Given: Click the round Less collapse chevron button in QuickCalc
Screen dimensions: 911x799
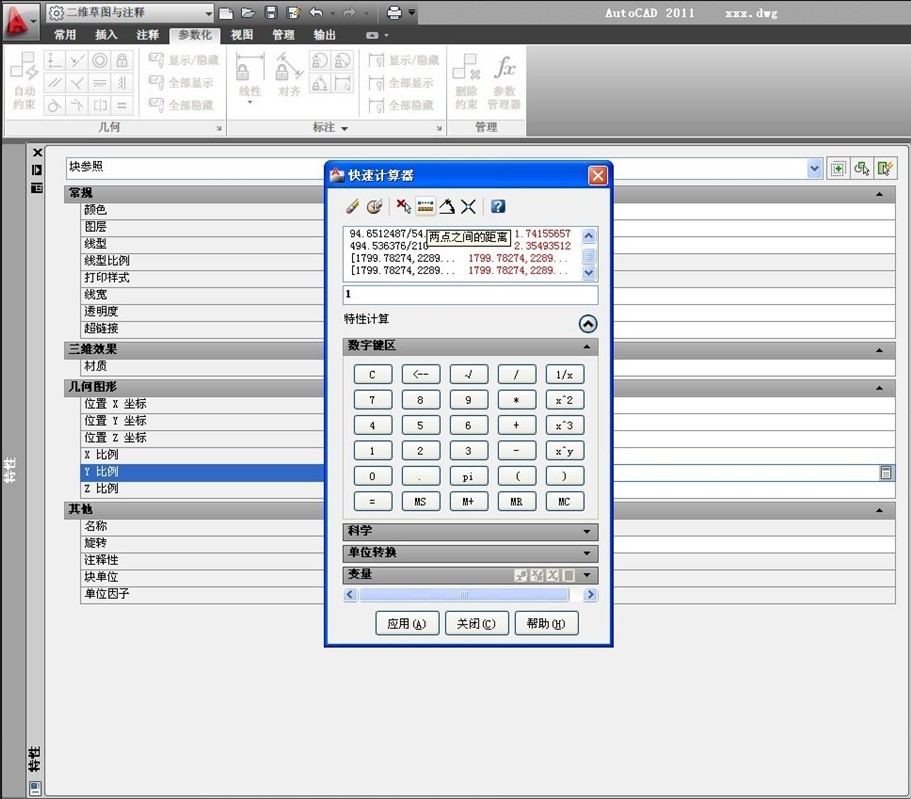Looking at the screenshot, I should pyautogui.click(x=588, y=324).
